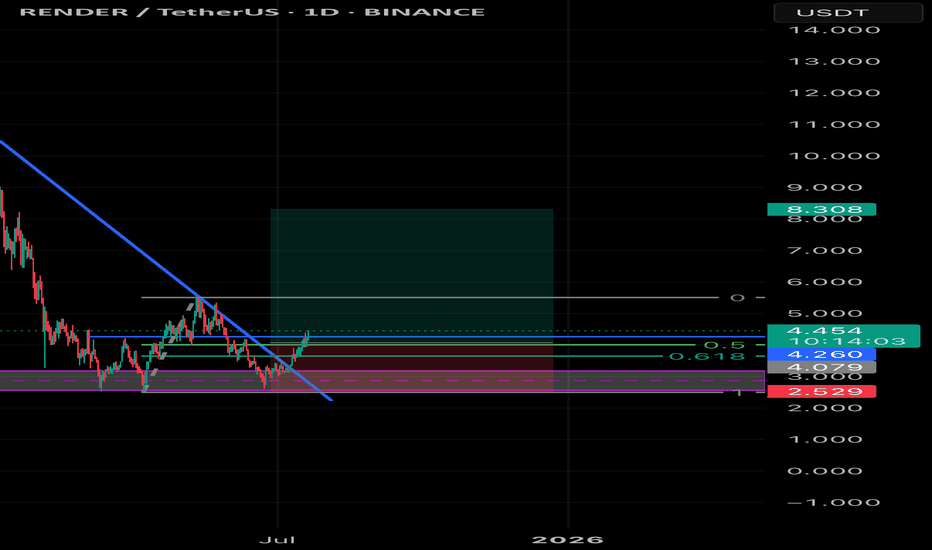This screenshot has height=550, width=932.
Task: Click the 4.079 gray price label
Action: coord(821,367)
